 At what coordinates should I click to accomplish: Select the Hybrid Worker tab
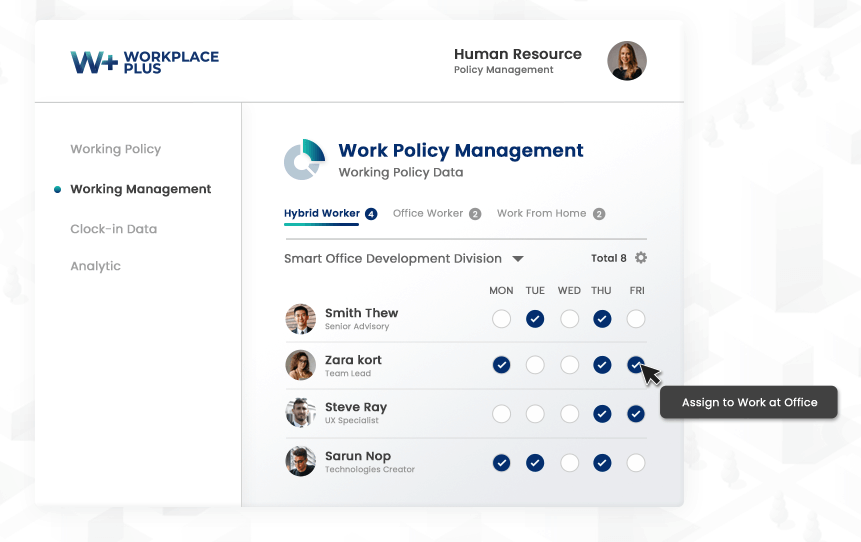[322, 213]
